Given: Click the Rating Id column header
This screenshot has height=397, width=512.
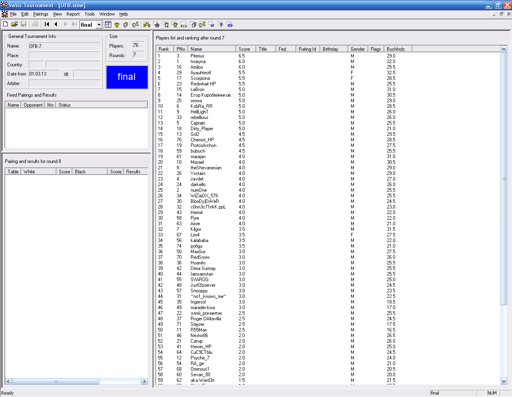Looking at the screenshot, I should coord(308,49).
